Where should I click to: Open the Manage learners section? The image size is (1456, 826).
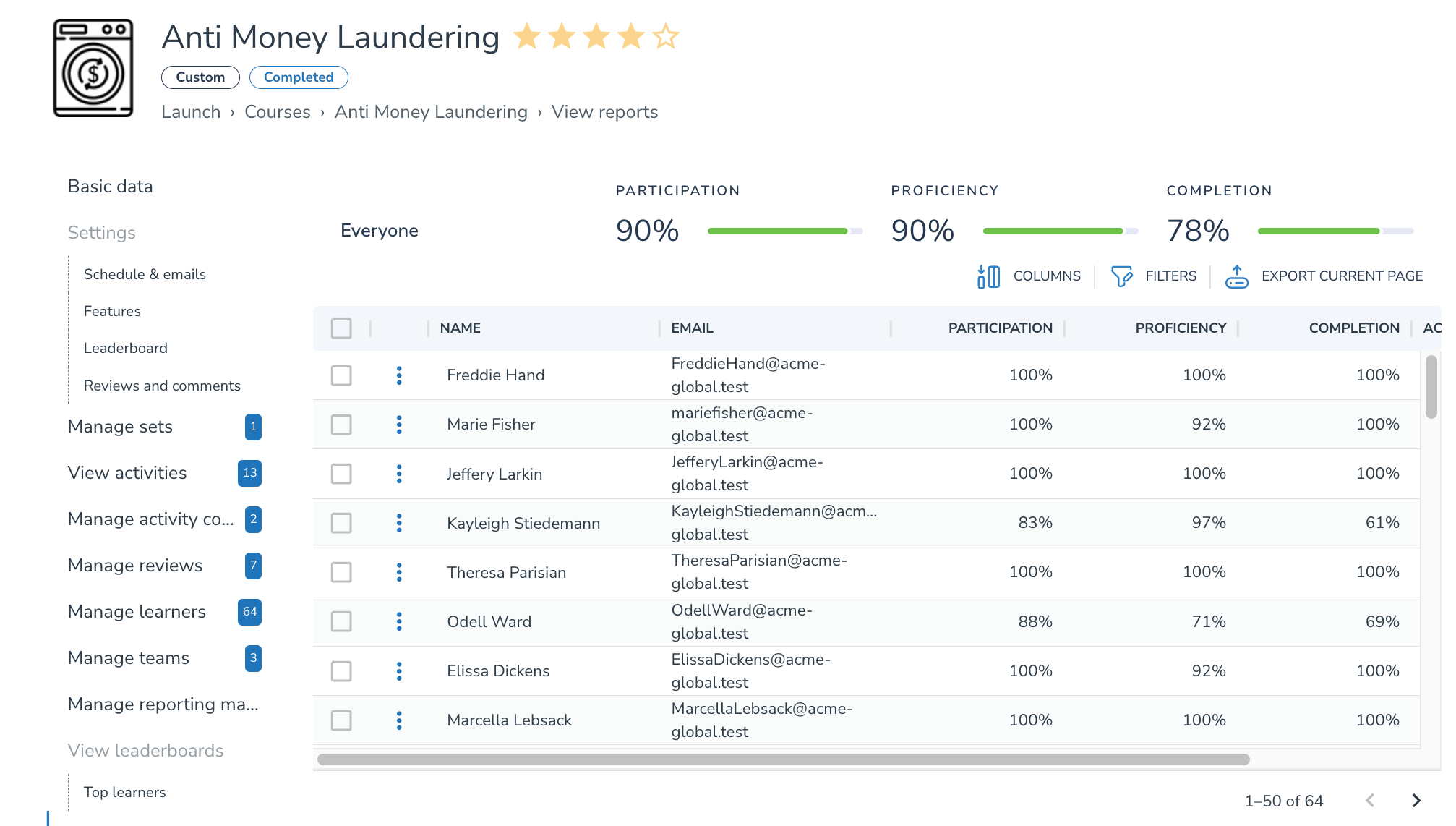[137, 612]
